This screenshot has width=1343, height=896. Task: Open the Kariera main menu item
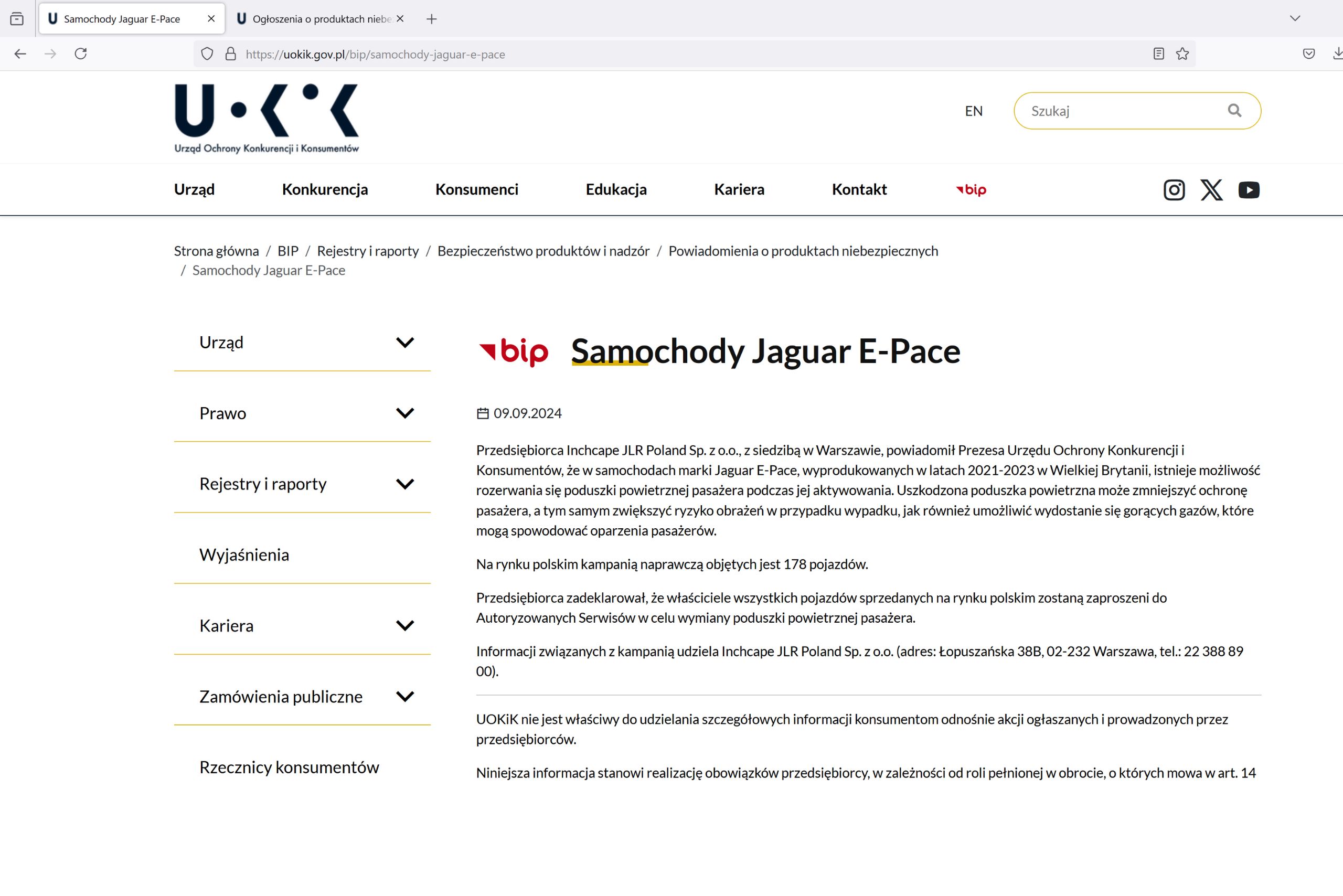(x=739, y=189)
